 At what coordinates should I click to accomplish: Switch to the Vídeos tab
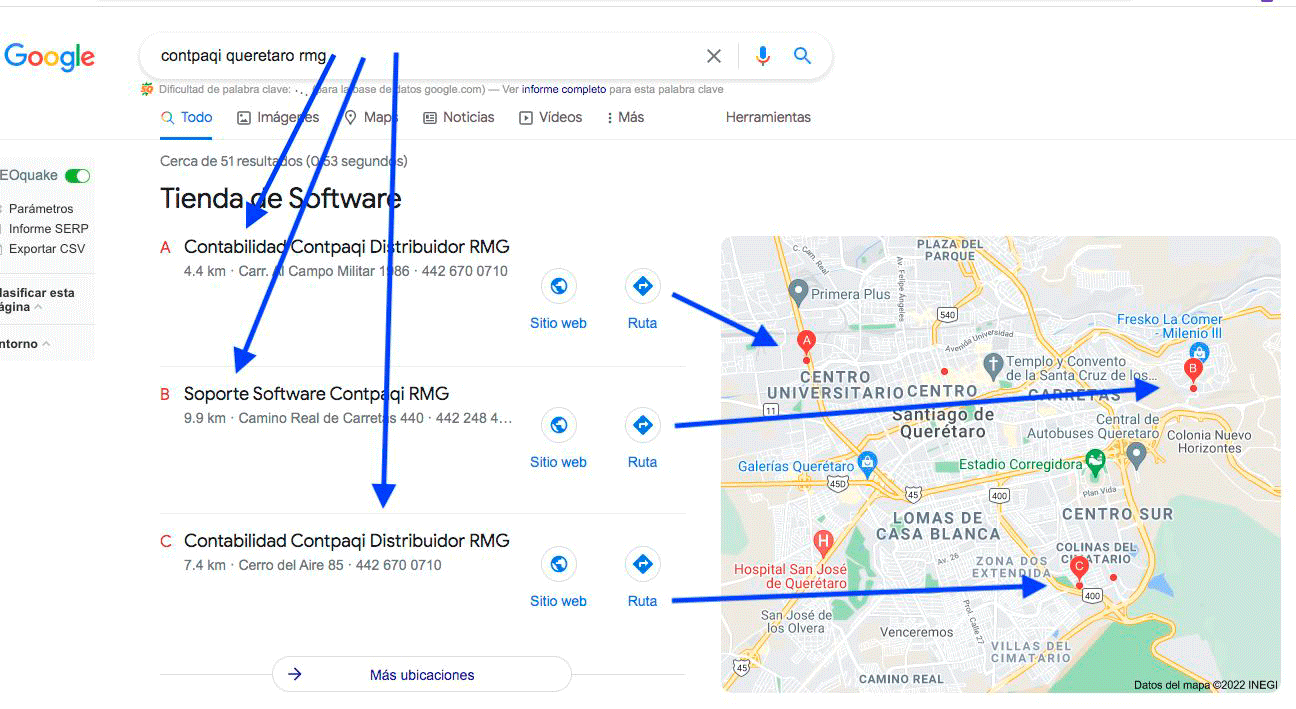[551, 117]
